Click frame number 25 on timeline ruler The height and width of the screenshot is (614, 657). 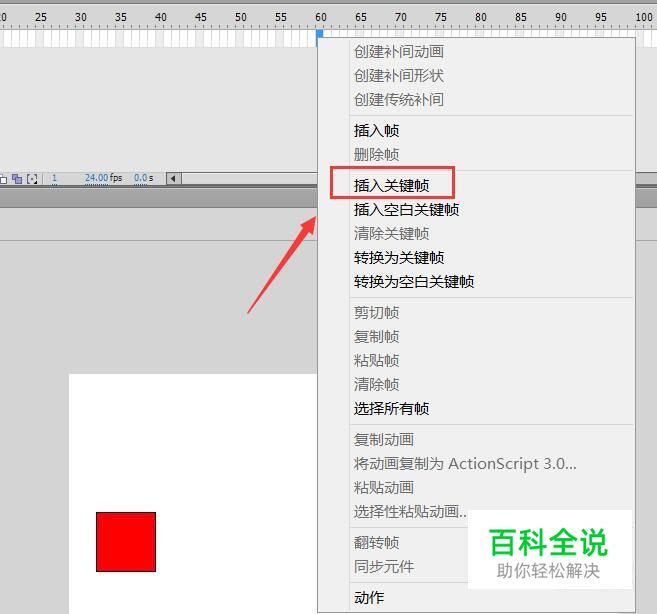point(41,17)
